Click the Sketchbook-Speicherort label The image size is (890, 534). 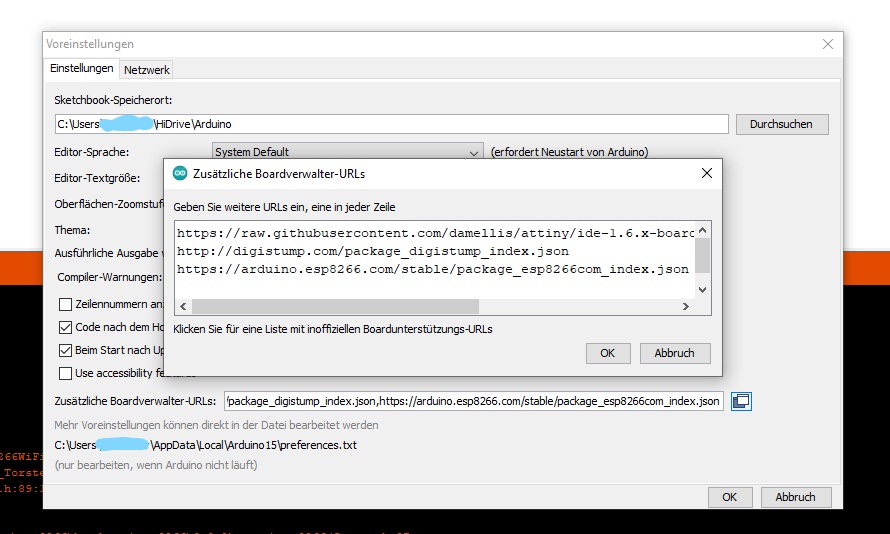(x=113, y=100)
